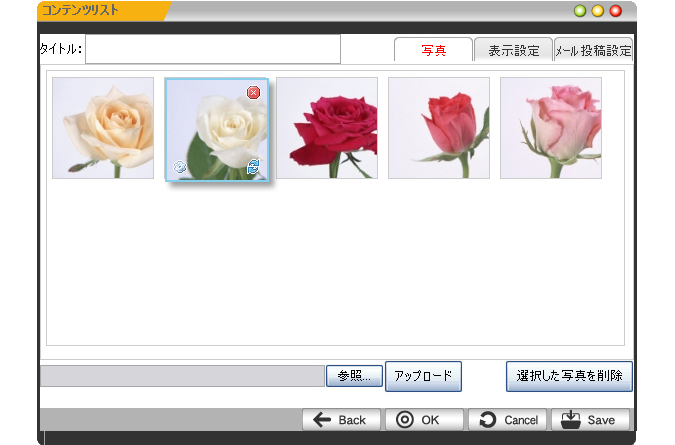Delete the white rose photo via red X

253,93
